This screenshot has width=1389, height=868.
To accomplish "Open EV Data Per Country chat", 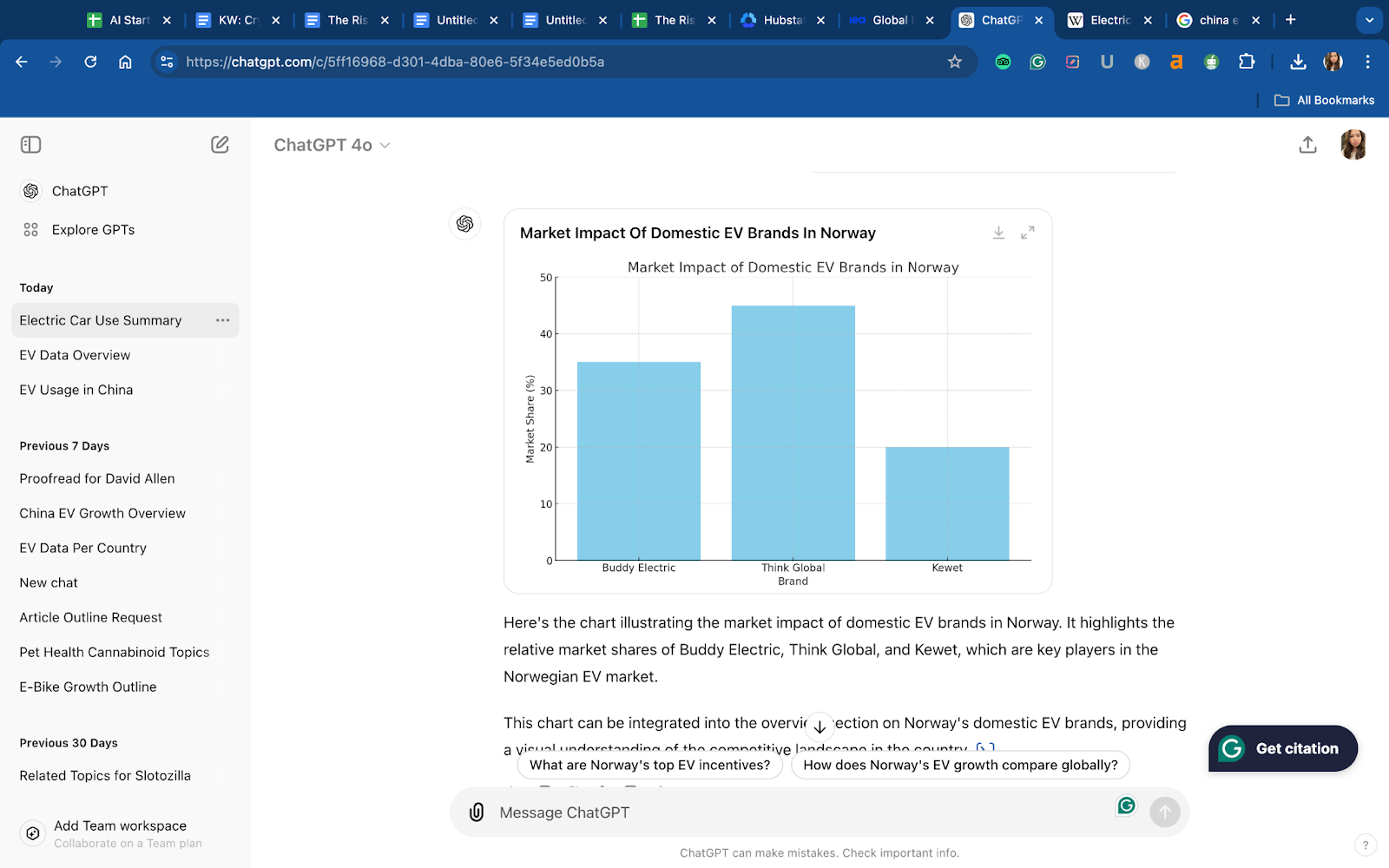I will point(125,548).
